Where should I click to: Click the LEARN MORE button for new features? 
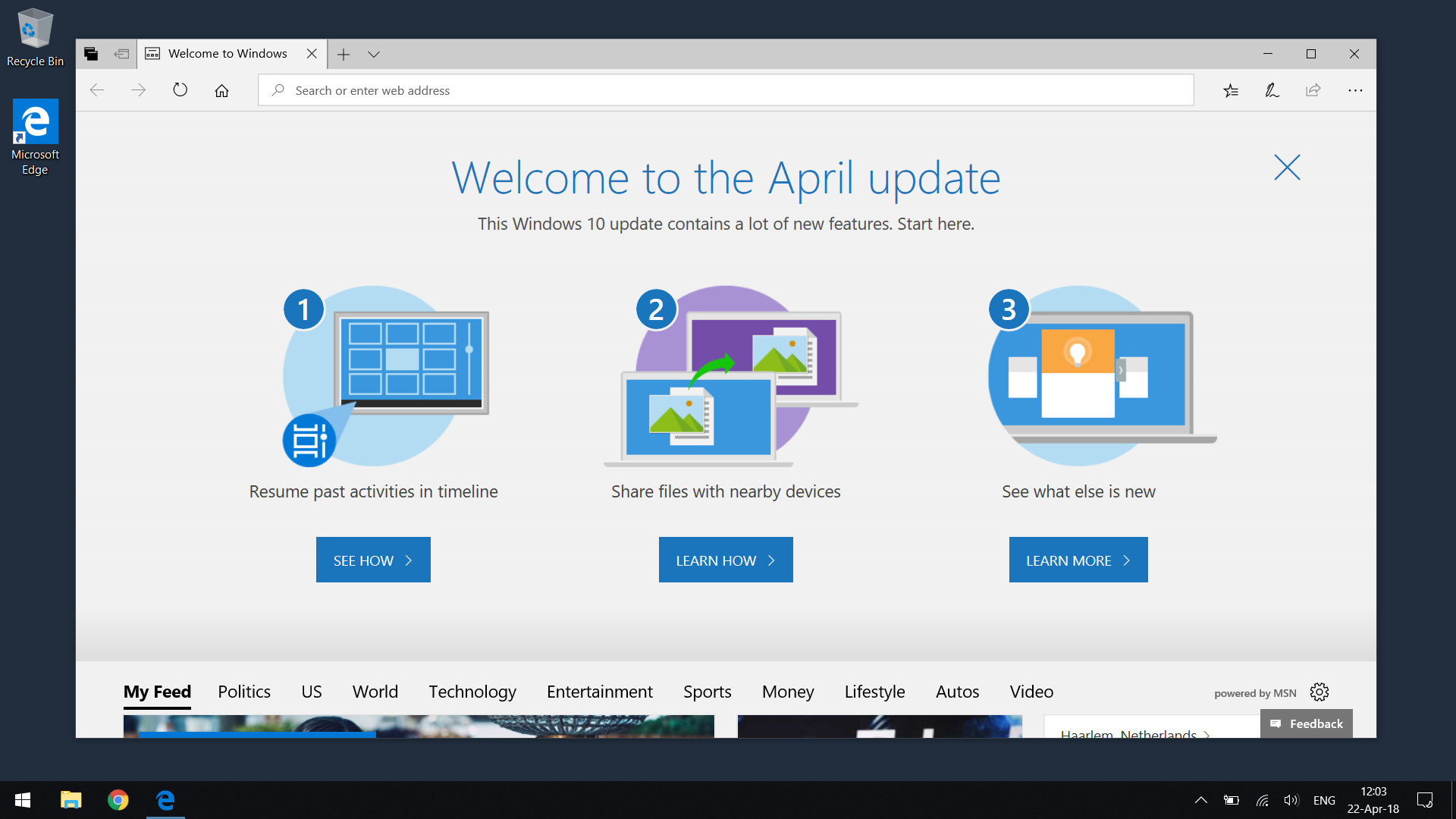click(1078, 560)
